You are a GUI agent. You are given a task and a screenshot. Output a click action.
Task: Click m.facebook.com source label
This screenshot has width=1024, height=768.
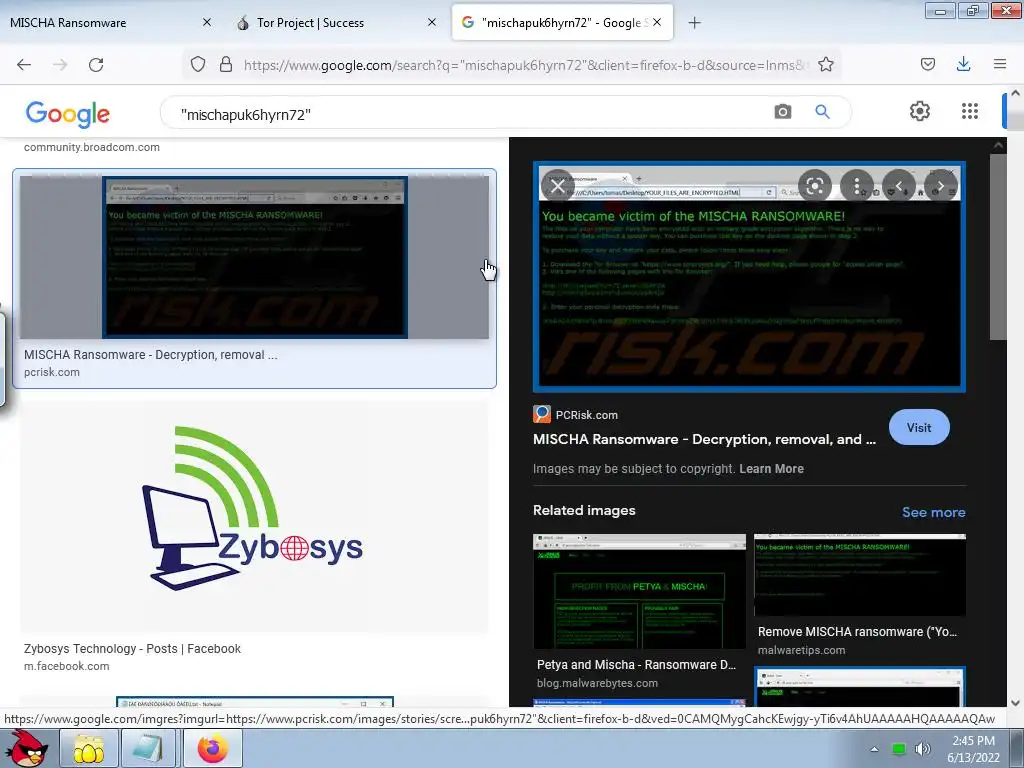click(x=67, y=666)
